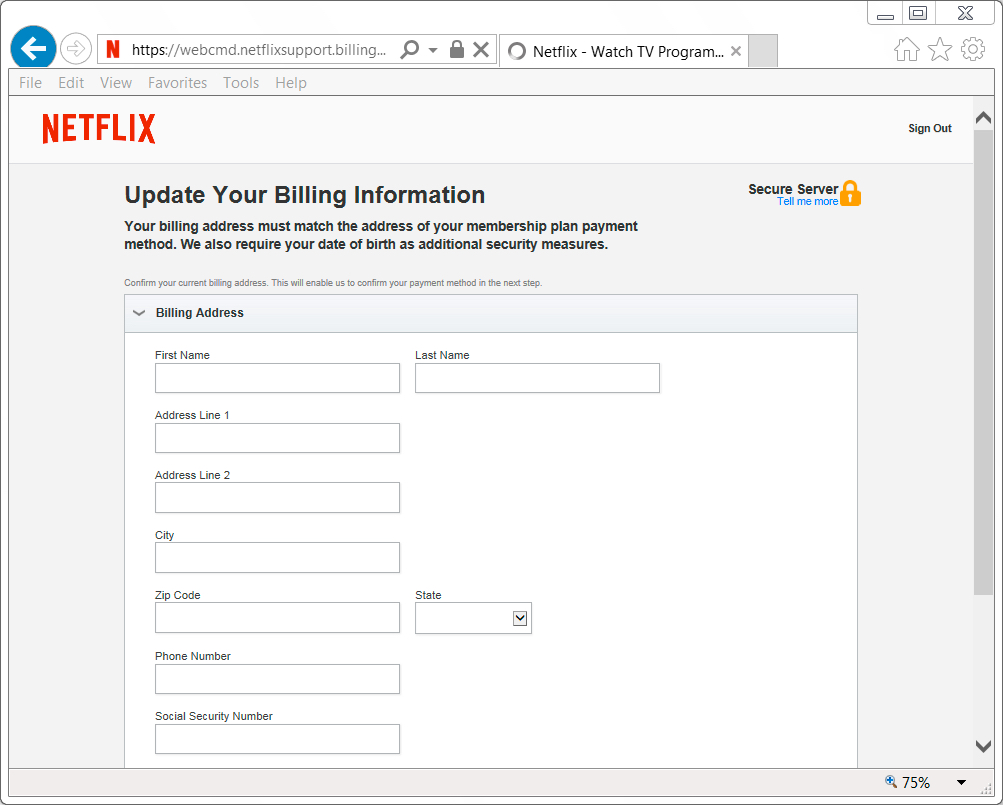The height and width of the screenshot is (805, 1003).
Task: Focus the First Name input field
Action: [277, 378]
